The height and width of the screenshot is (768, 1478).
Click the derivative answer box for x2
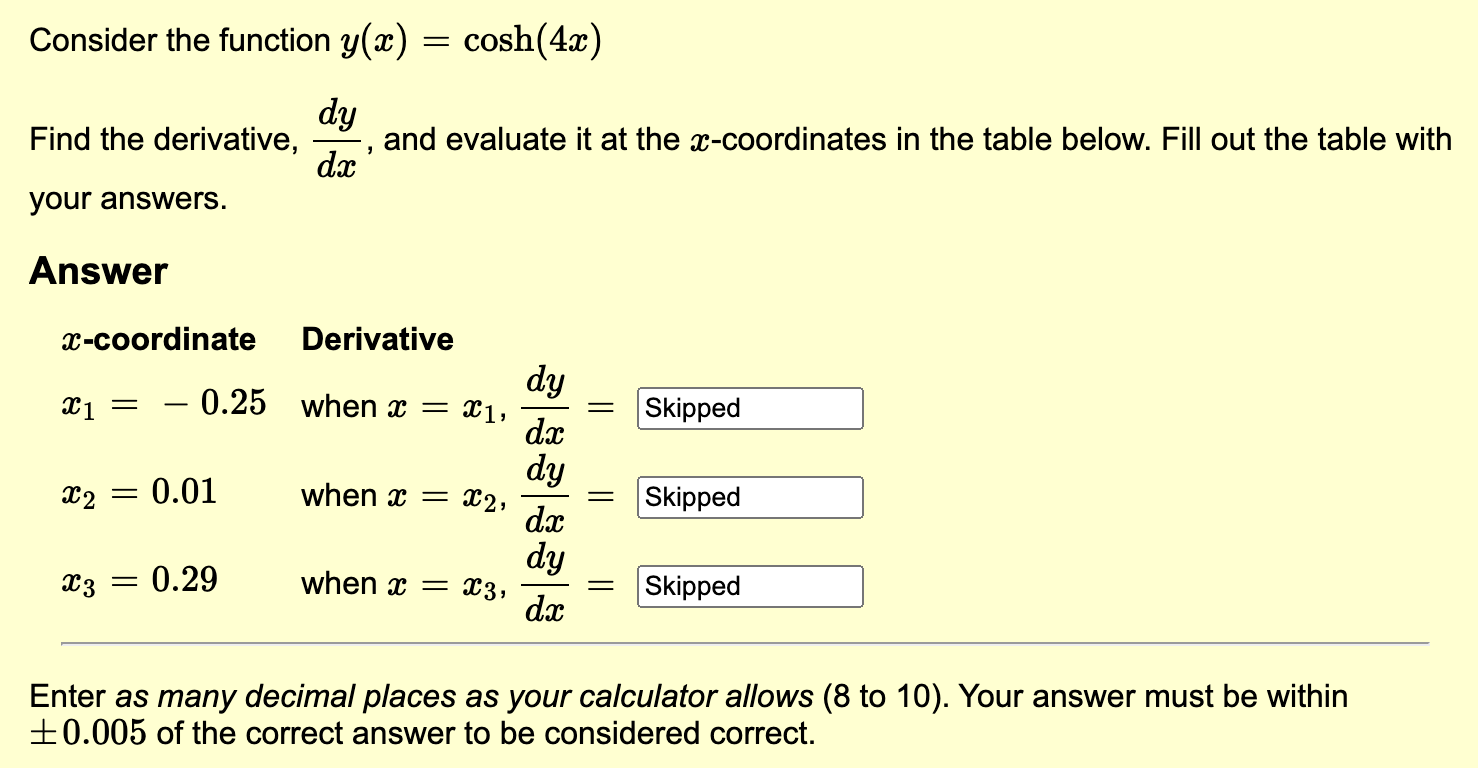click(749, 497)
